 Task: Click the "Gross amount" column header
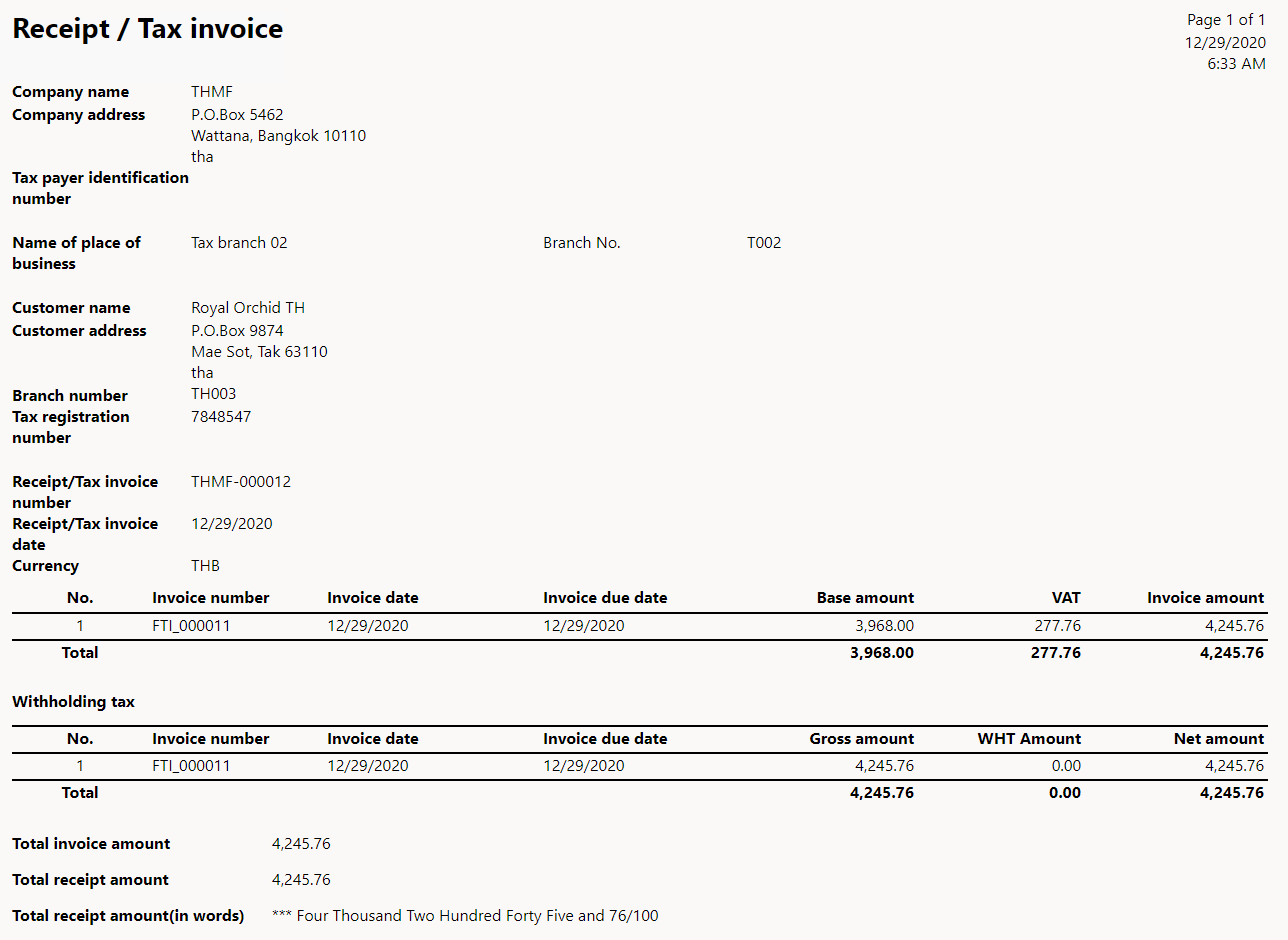861,739
